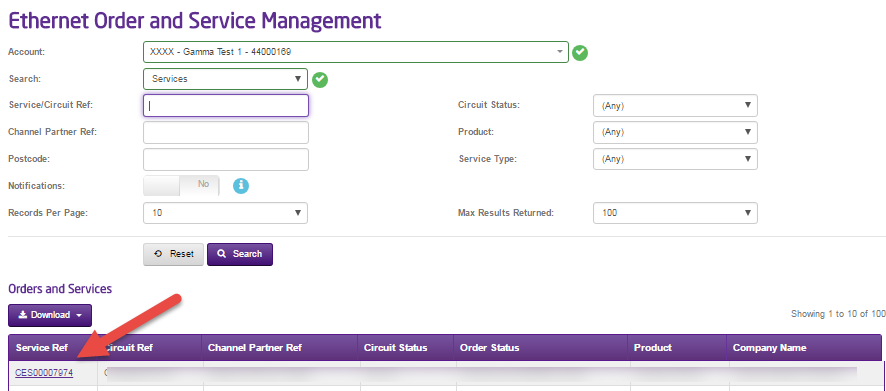
Task: Expand the Product dropdown
Action: (675, 132)
